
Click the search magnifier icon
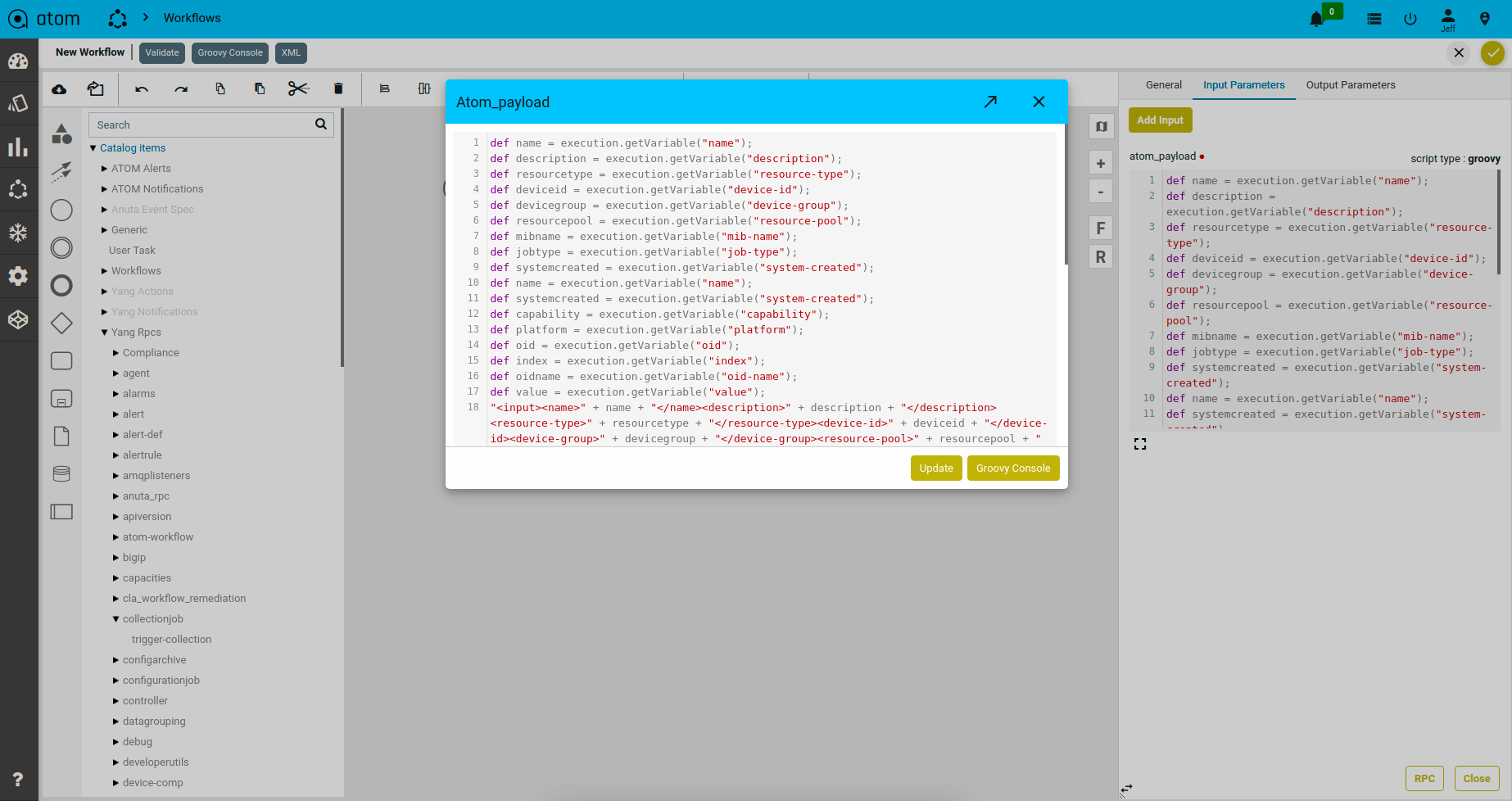pyautogui.click(x=321, y=124)
